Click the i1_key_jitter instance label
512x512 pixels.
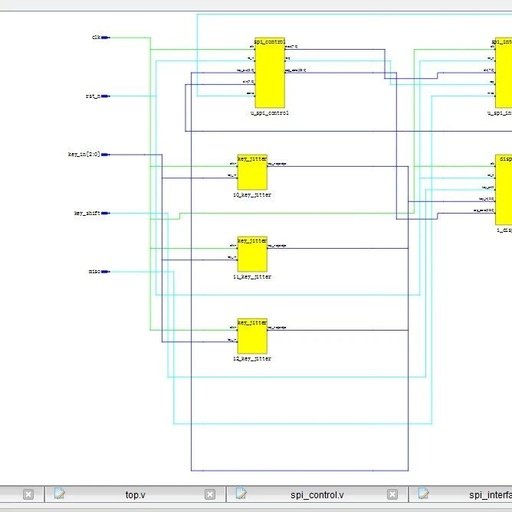[252, 277]
